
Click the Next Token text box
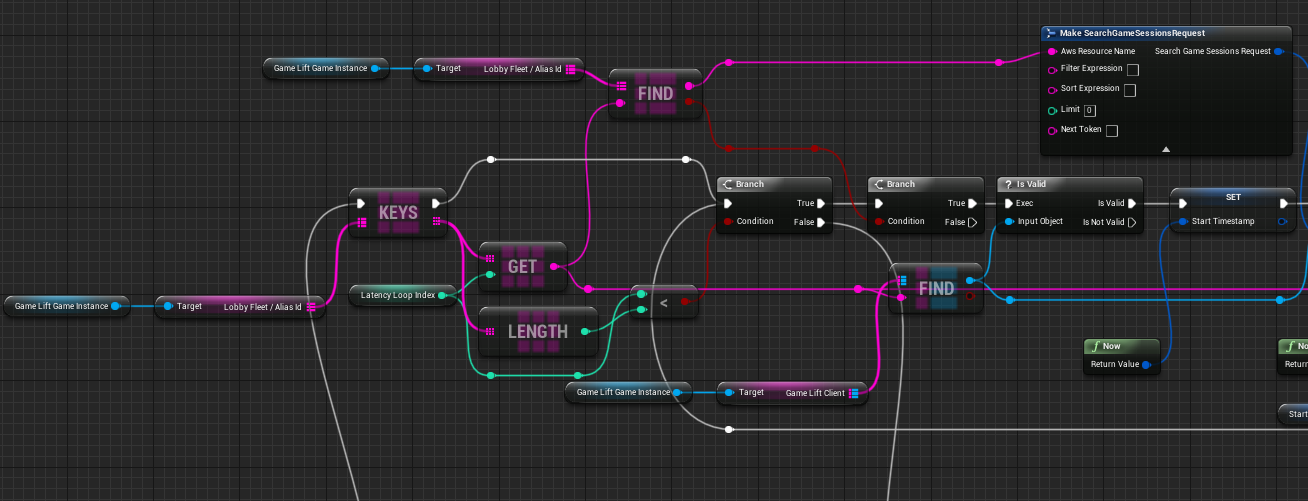[x=1112, y=130]
